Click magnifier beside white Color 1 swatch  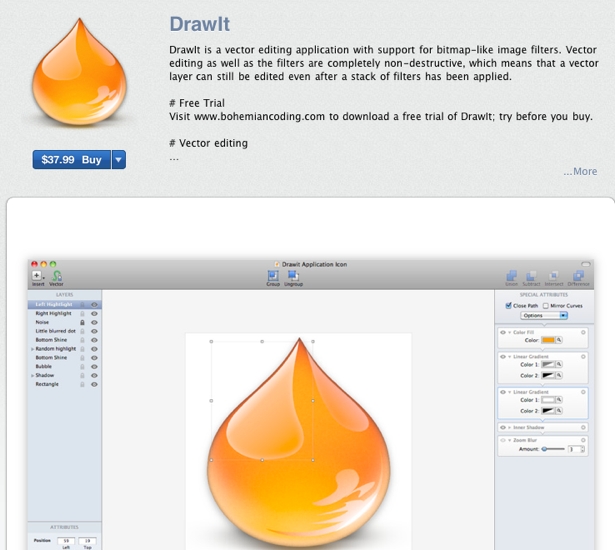click(559, 400)
